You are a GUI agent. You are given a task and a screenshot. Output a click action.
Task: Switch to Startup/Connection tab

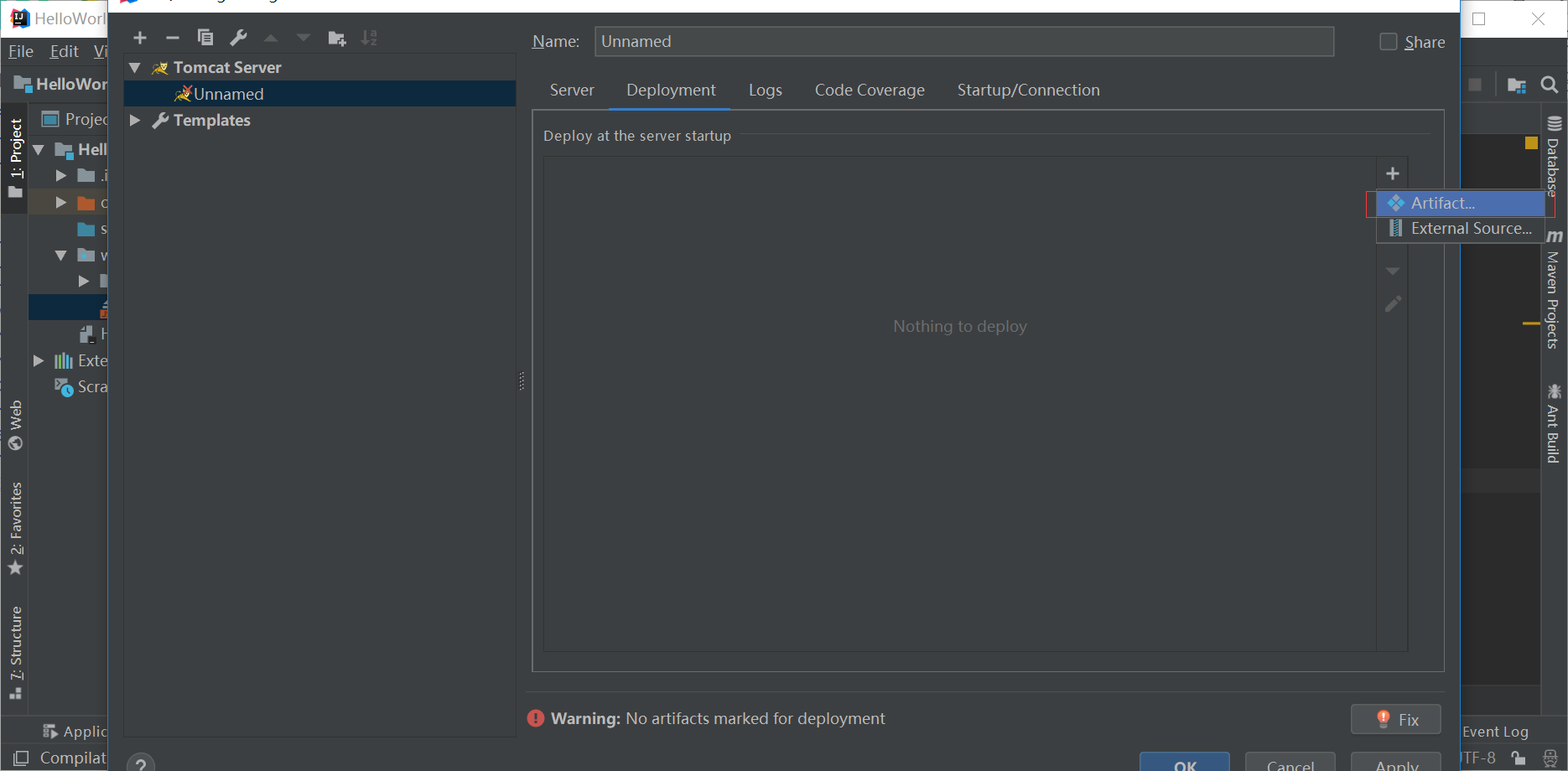[1029, 90]
